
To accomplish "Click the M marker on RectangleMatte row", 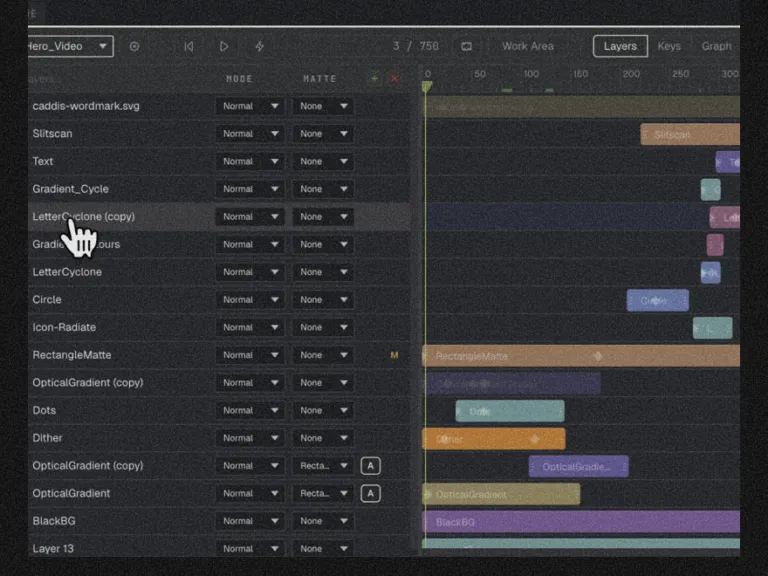I will [394, 355].
